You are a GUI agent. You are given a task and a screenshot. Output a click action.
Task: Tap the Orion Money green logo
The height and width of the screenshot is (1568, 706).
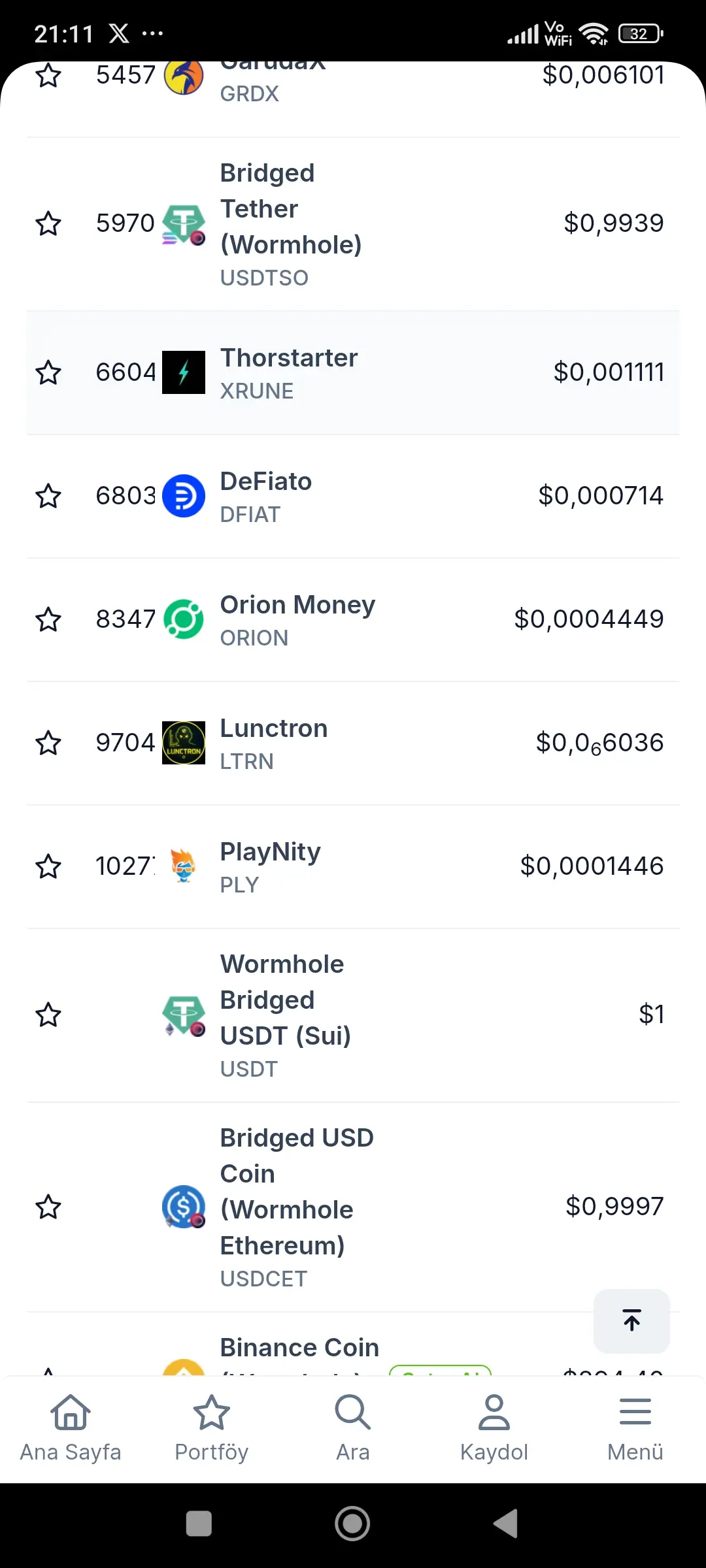(184, 619)
